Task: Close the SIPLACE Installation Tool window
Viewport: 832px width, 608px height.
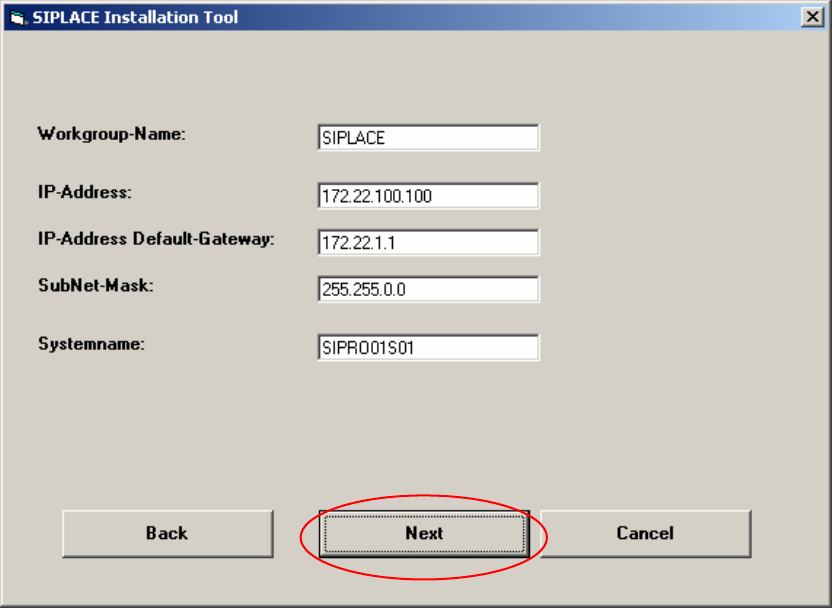Action: coord(812,17)
